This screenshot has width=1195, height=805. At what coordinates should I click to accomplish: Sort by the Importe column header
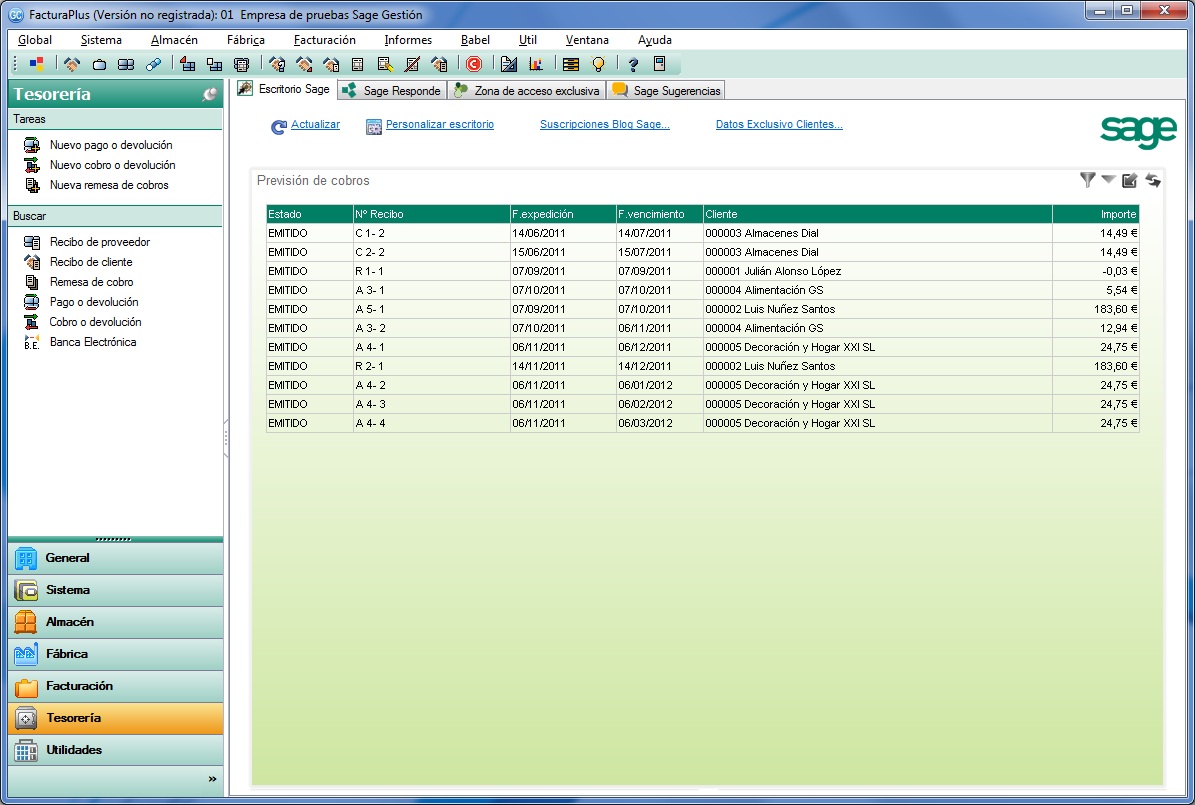pos(1095,214)
